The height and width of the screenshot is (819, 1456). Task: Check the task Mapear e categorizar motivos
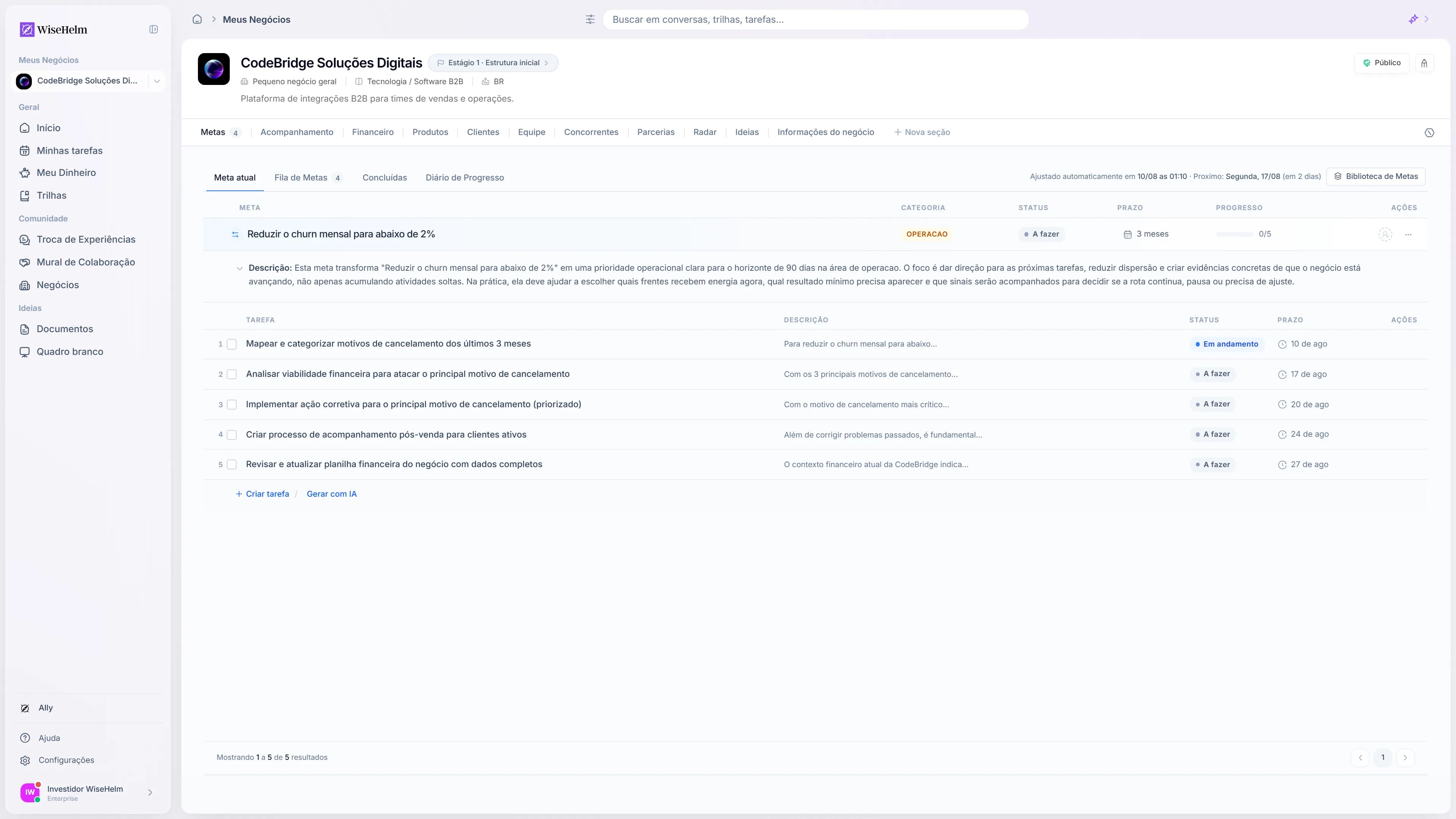pyautogui.click(x=232, y=344)
